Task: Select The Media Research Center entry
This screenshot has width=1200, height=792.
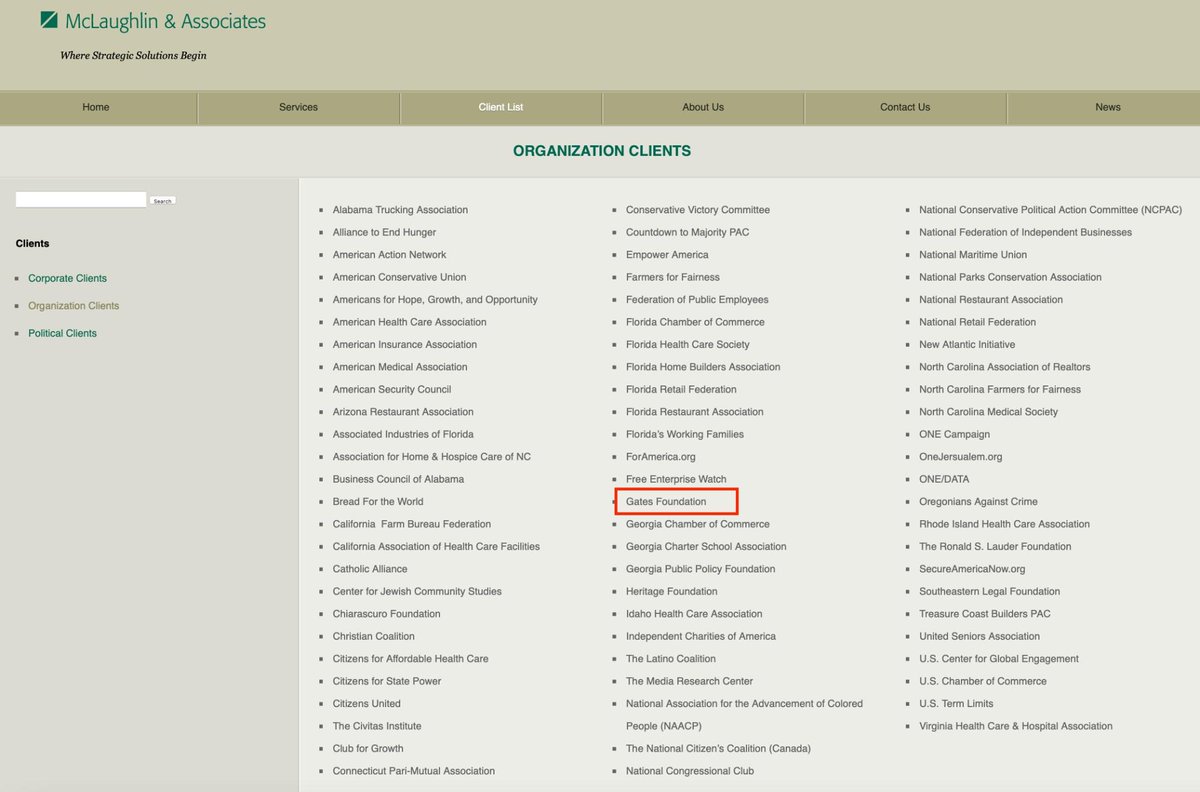Action: coord(690,681)
